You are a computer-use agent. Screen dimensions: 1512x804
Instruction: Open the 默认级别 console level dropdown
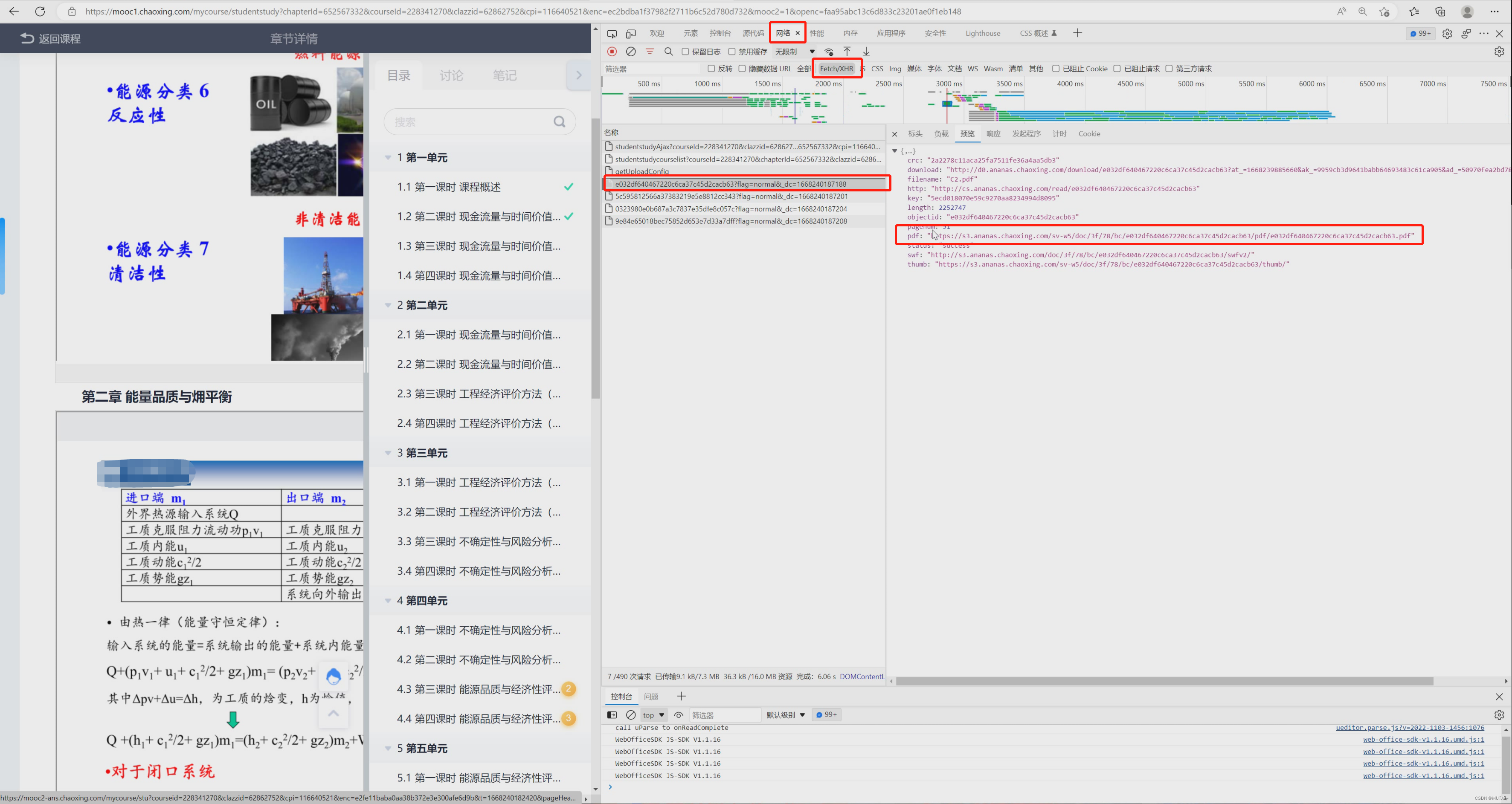785,715
